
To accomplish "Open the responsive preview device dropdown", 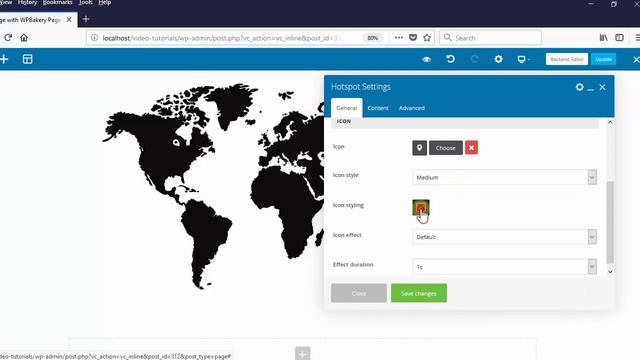I will pos(523,59).
